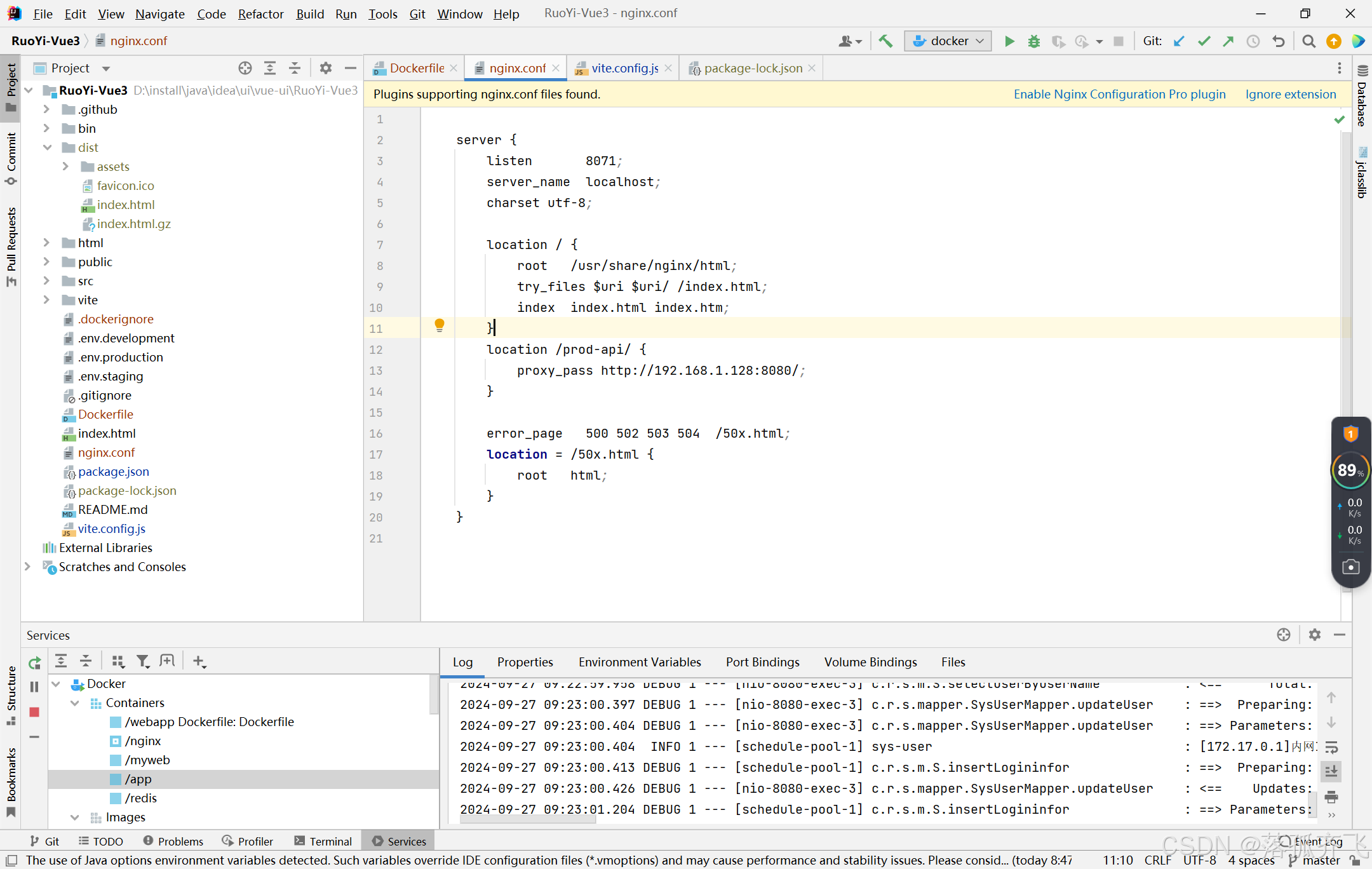The width and height of the screenshot is (1372, 869).
Task: Open the Refactor menu
Action: point(260,13)
